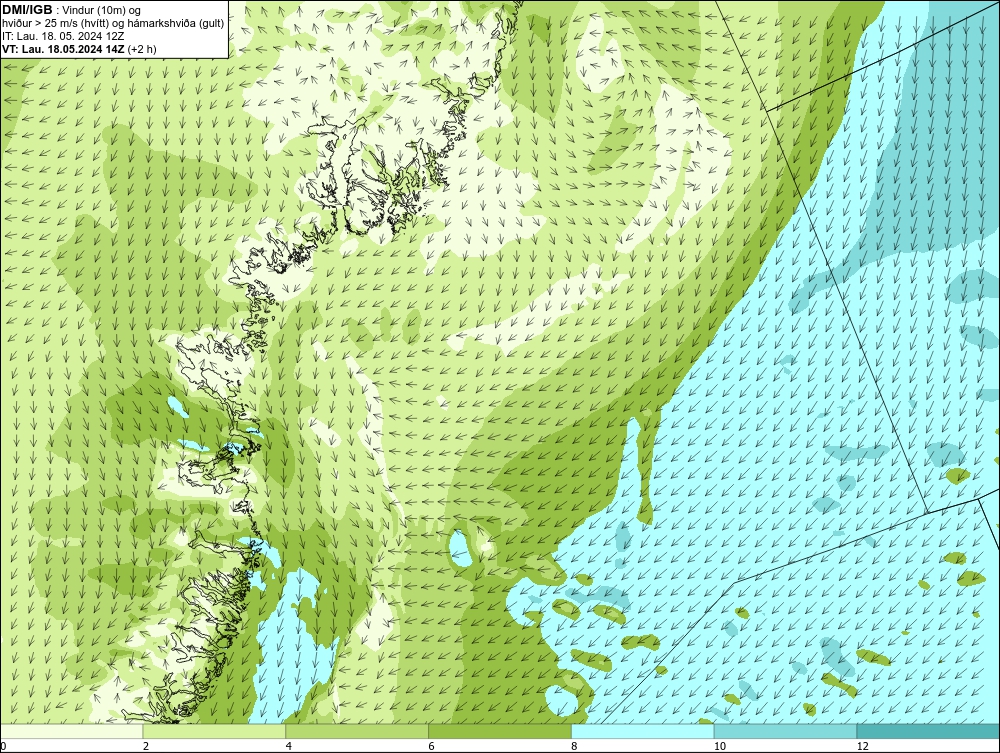Click the above-12 m/s teal legend swatch

click(x=929, y=731)
